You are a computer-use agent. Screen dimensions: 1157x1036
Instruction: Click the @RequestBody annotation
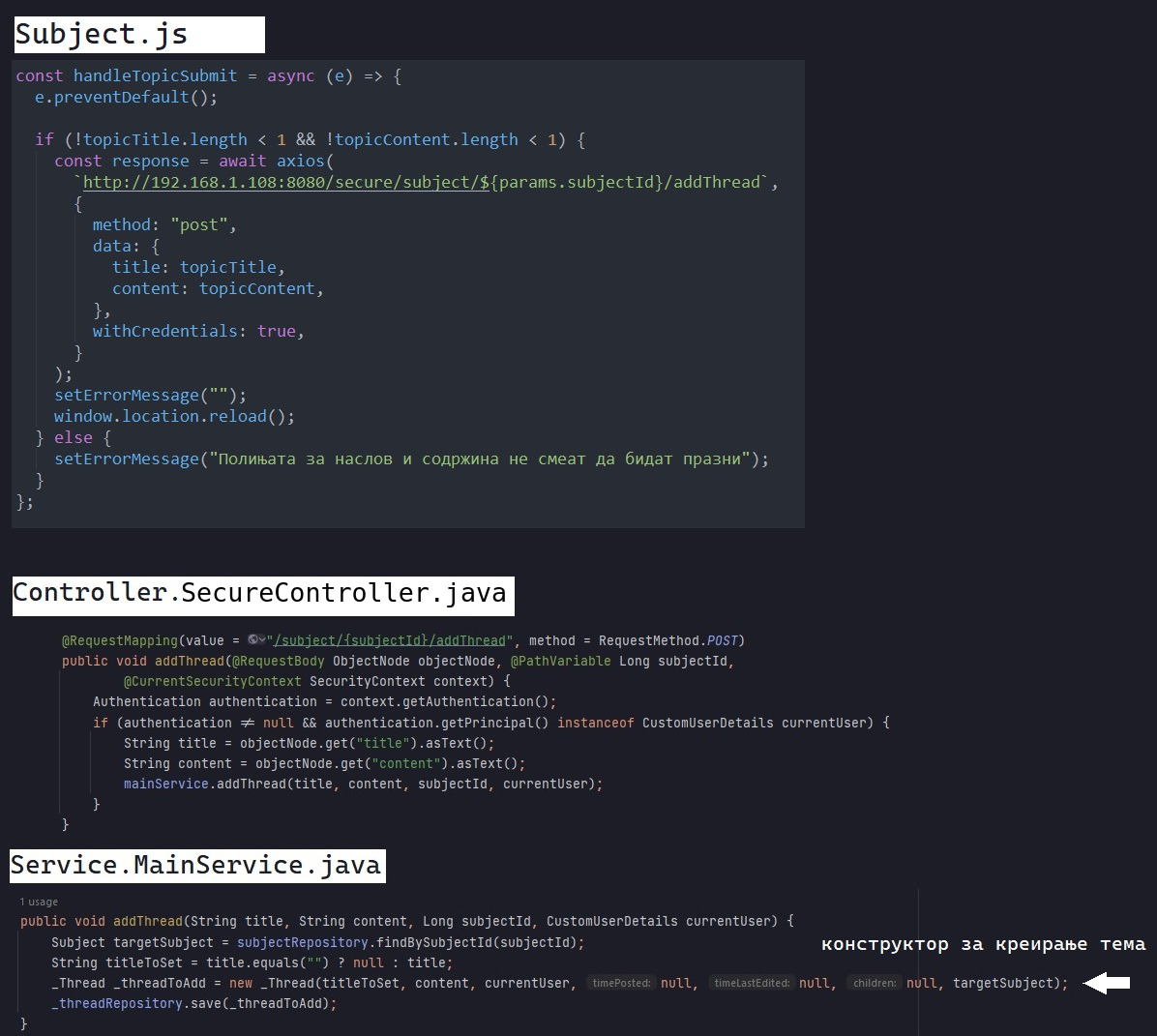pyautogui.click(x=279, y=661)
